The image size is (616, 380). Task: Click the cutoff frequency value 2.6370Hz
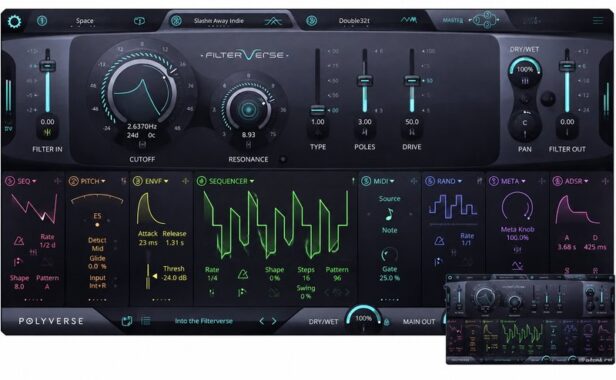click(x=142, y=127)
